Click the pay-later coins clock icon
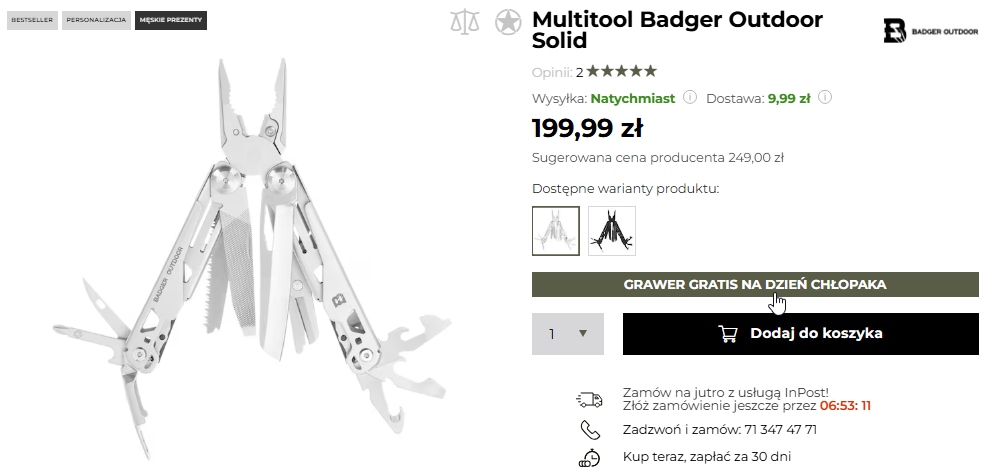This screenshot has width=1000, height=475. click(589, 458)
